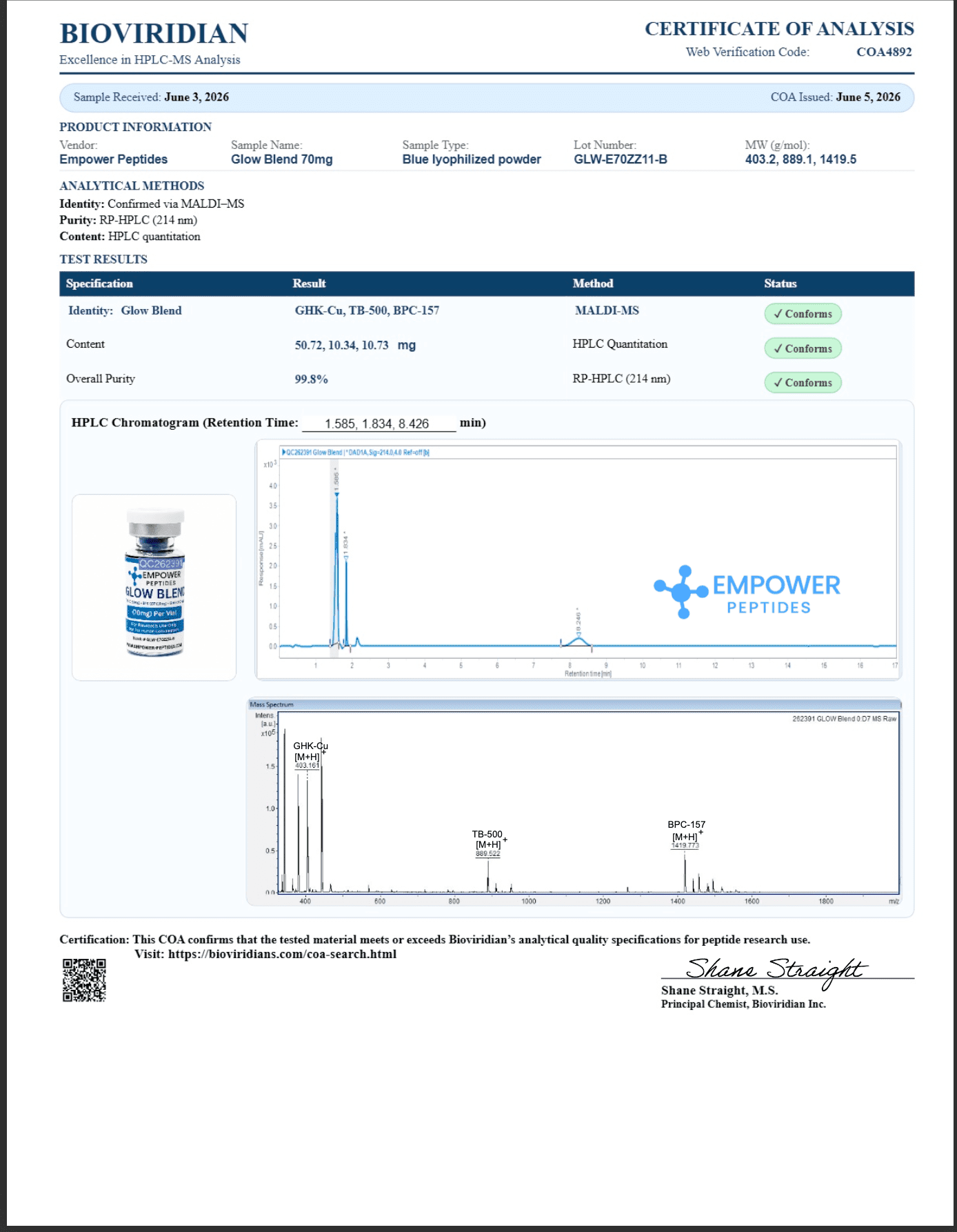Click the sample type Blue lyophilized powder
This screenshot has height=1232, width=957.
point(472,159)
